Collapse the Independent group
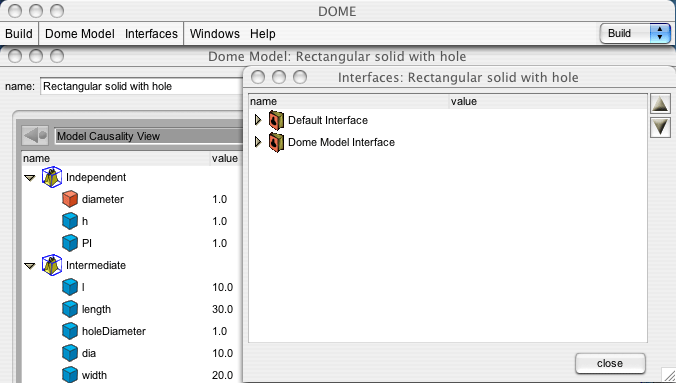 30,178
